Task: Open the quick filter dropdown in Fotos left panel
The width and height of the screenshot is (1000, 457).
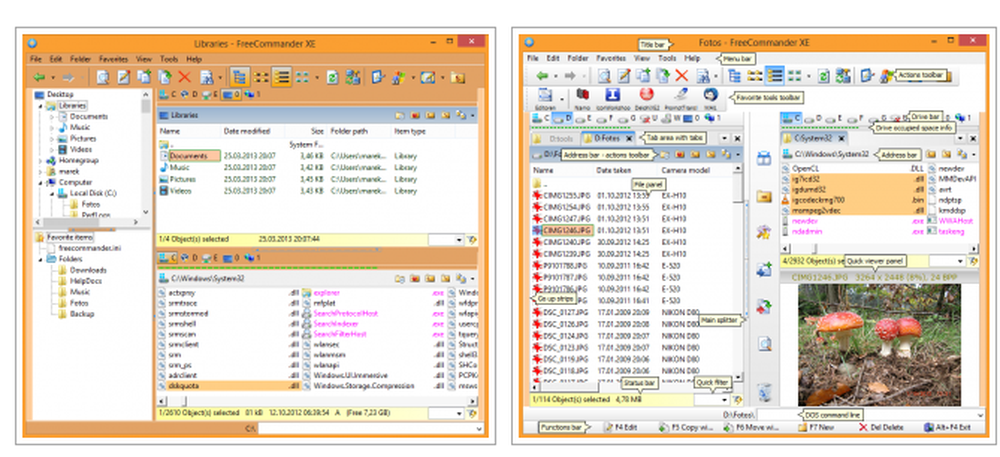Action: point(722,399)
